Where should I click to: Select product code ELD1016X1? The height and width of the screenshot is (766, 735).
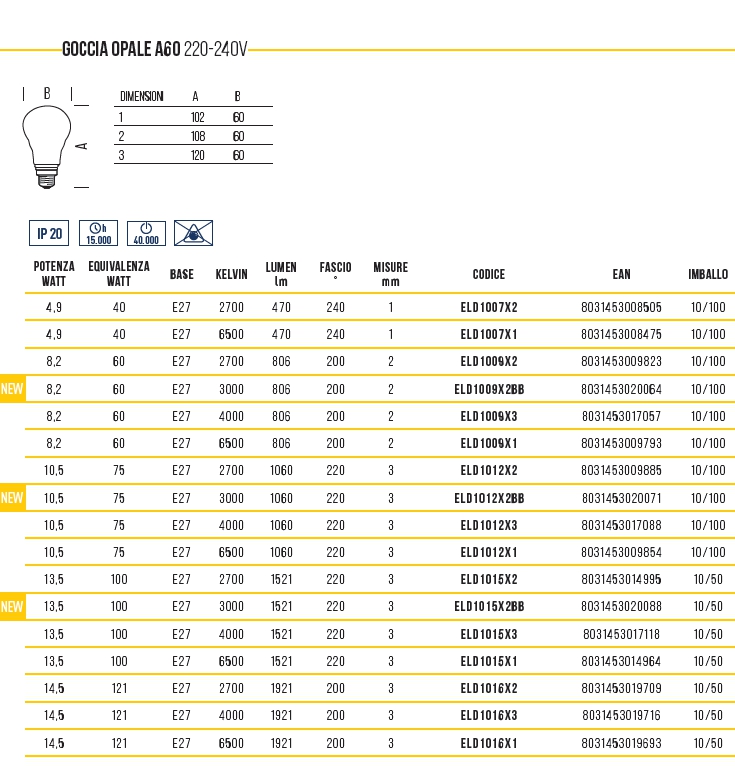tap(489, 743)
